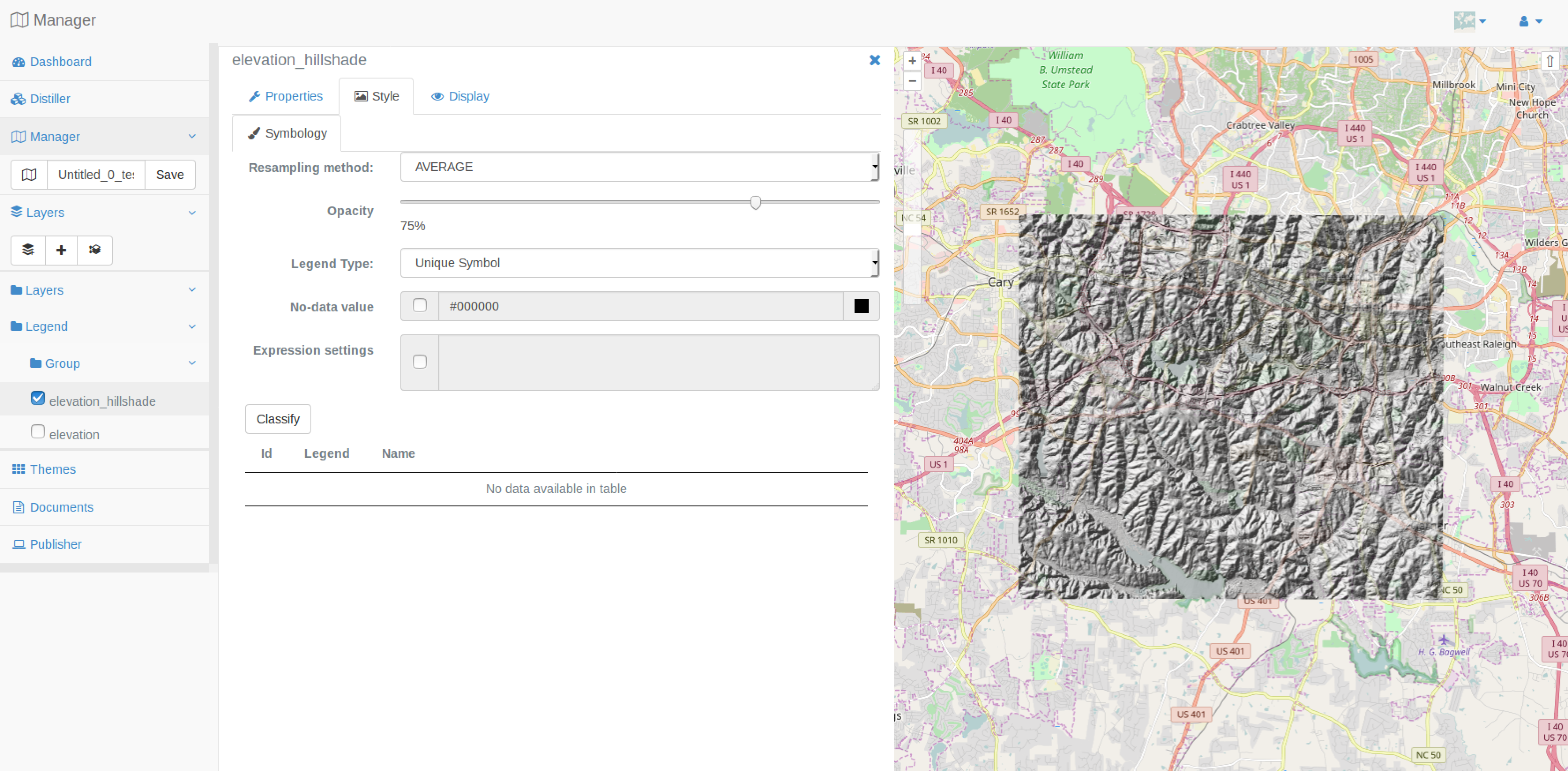This screenshot has width=1568, height=771.
Task: Click the layers stack icon button
Action: pos(28,250)
